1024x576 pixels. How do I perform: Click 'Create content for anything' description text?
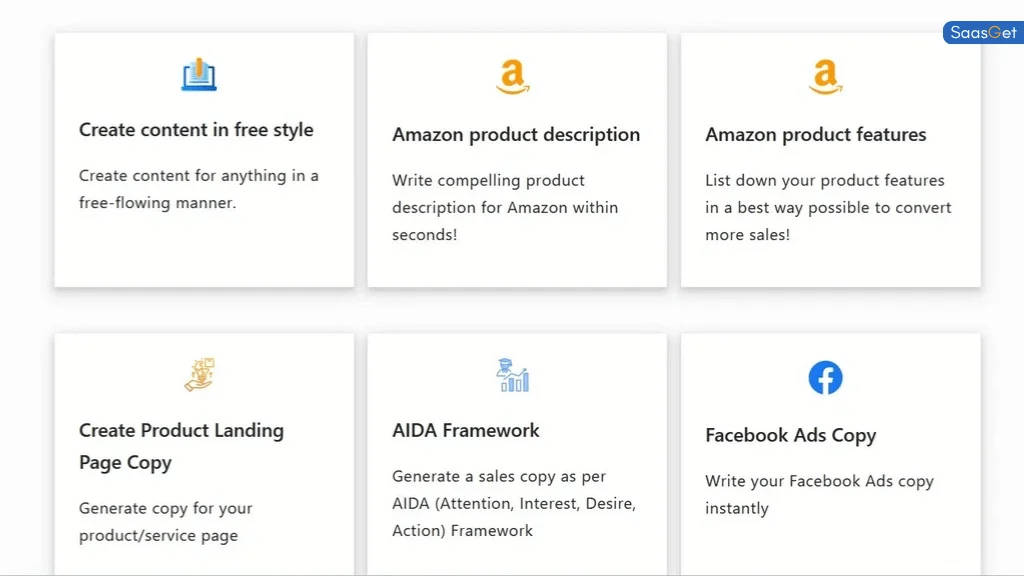point(199,189)
